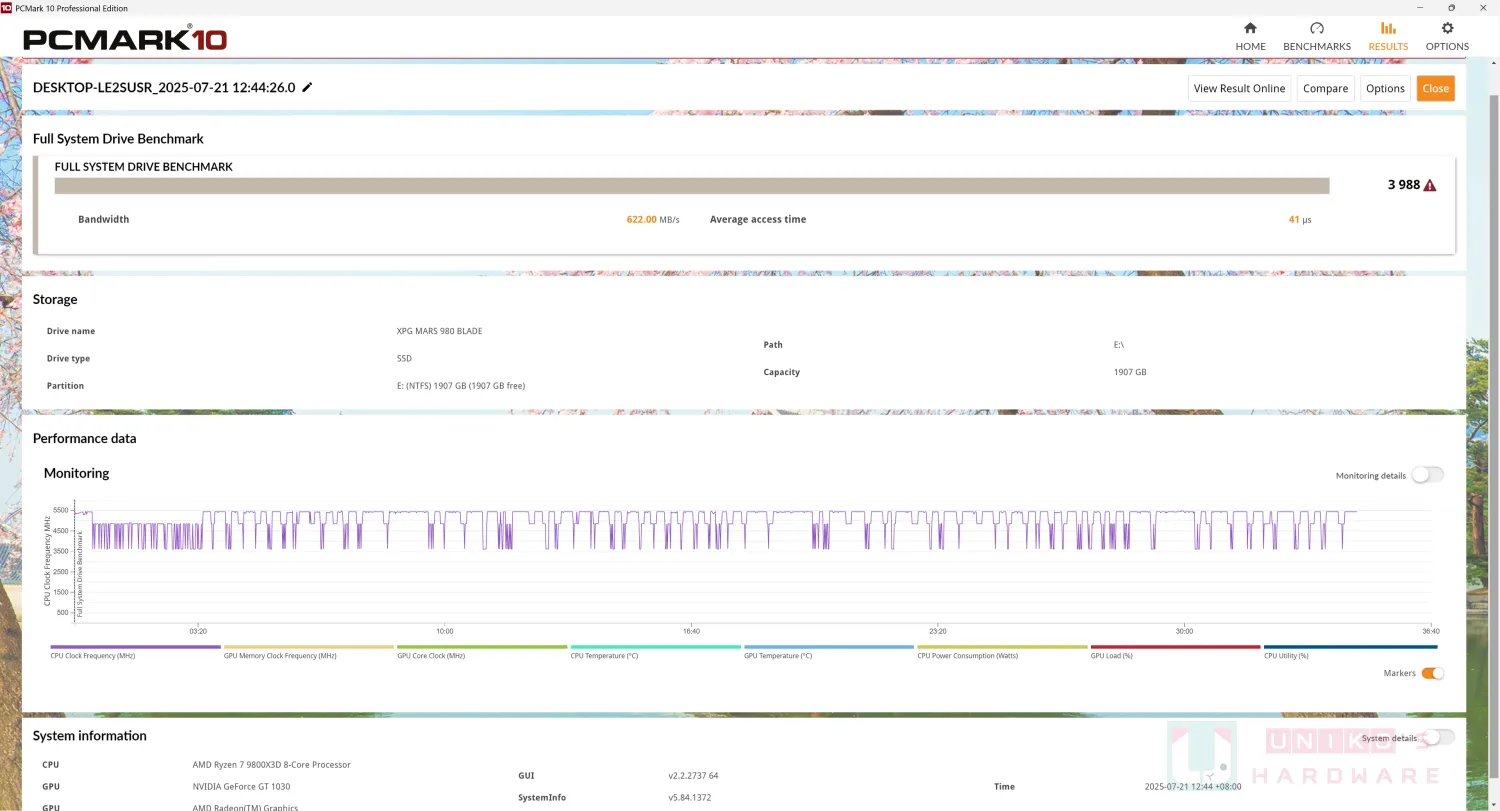Select the CPU Utility (%) legend item

point(1349,652)
